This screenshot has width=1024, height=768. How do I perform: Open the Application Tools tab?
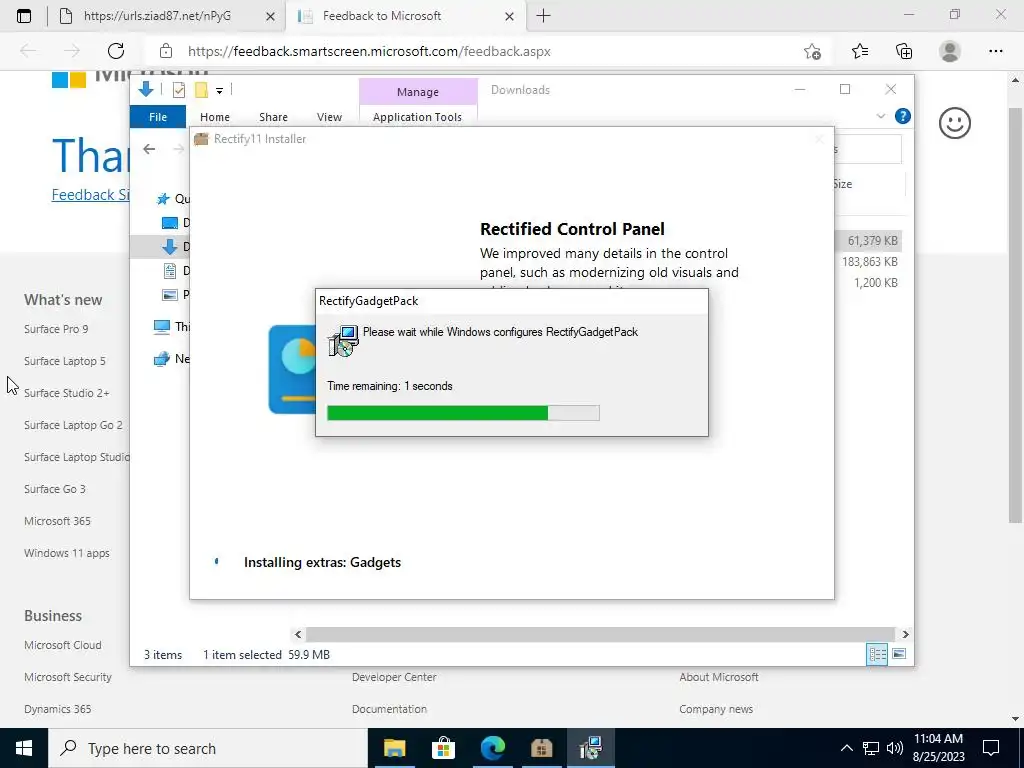417,117
